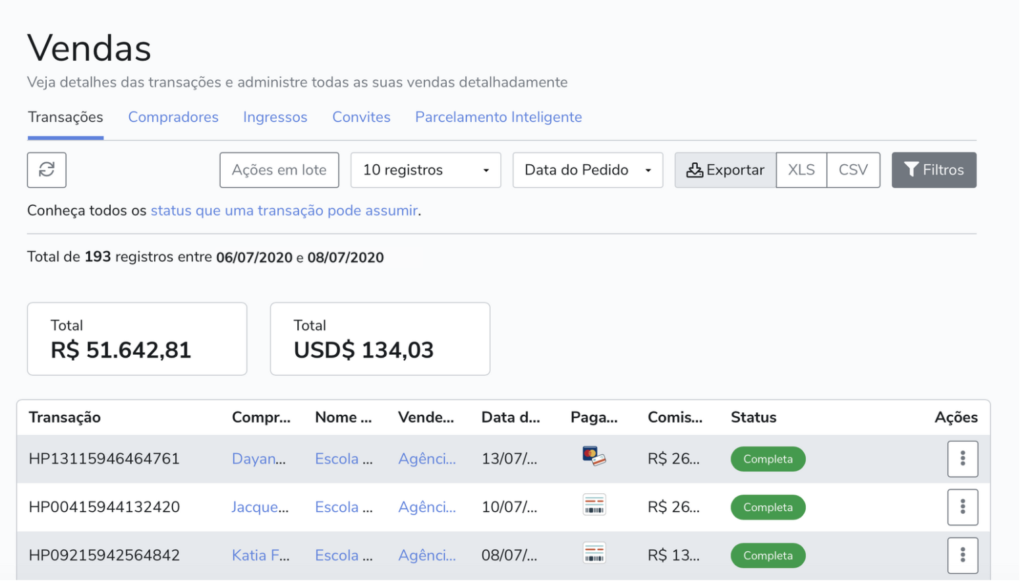Switch to the Compradores tab
This screenshot has width=1024, height=583.
point(173,117)
